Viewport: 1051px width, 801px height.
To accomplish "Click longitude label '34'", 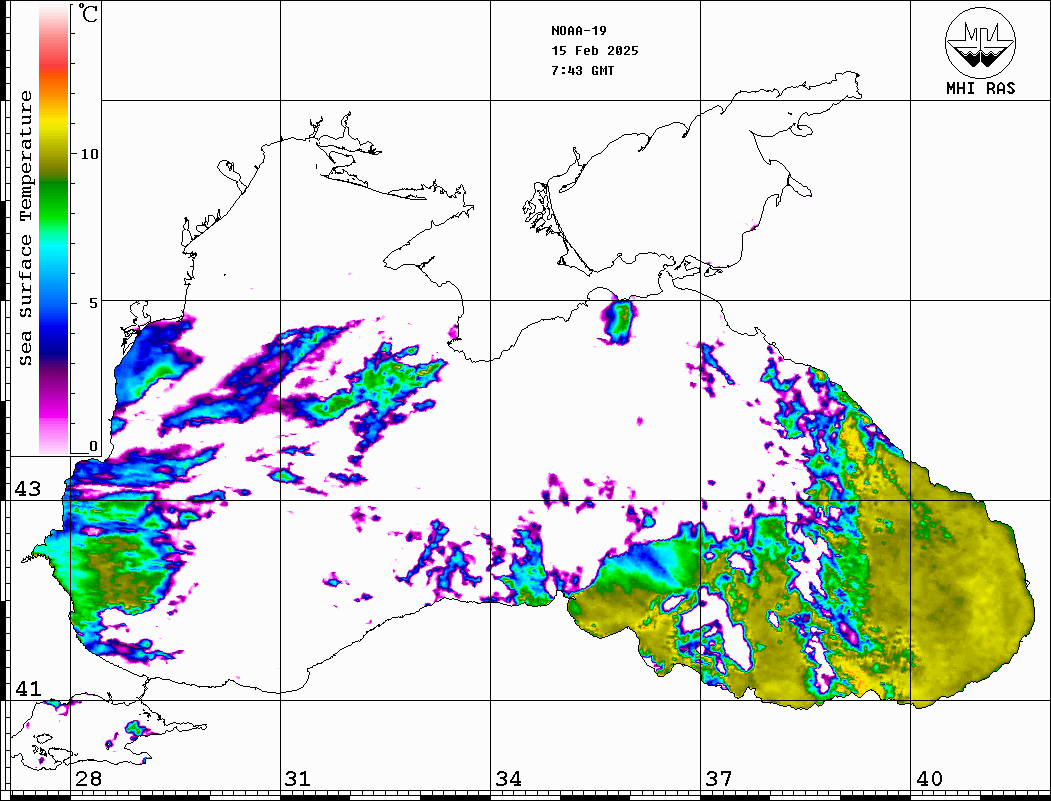I will (508, 778).
